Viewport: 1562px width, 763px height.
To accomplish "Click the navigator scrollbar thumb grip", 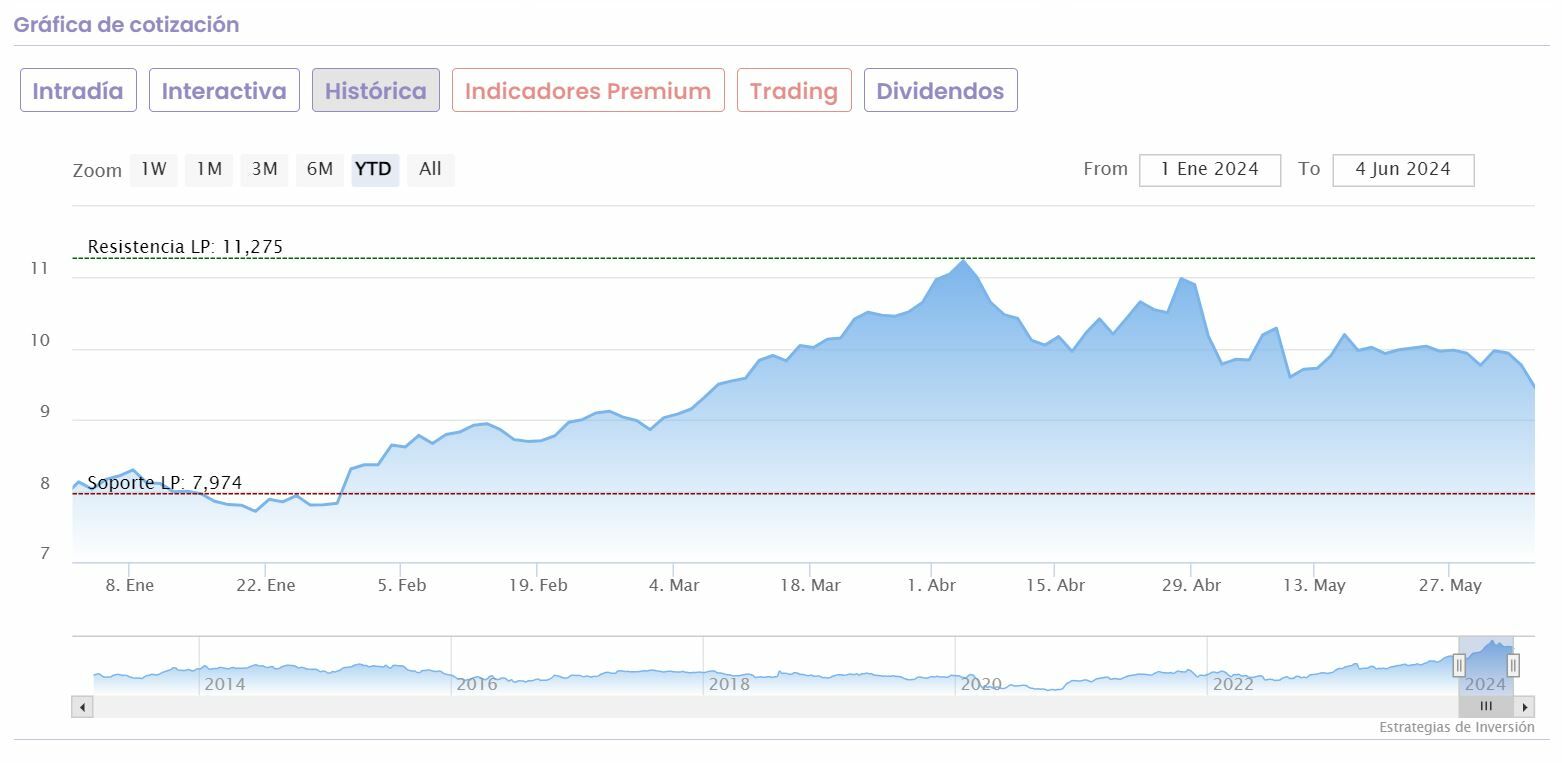I will click(x=1486, y=707).
